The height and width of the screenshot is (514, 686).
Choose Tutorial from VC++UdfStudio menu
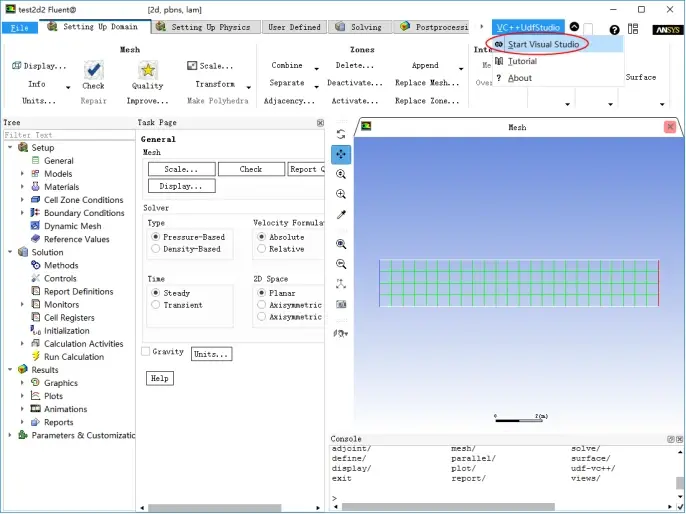(x=557, y=61)
